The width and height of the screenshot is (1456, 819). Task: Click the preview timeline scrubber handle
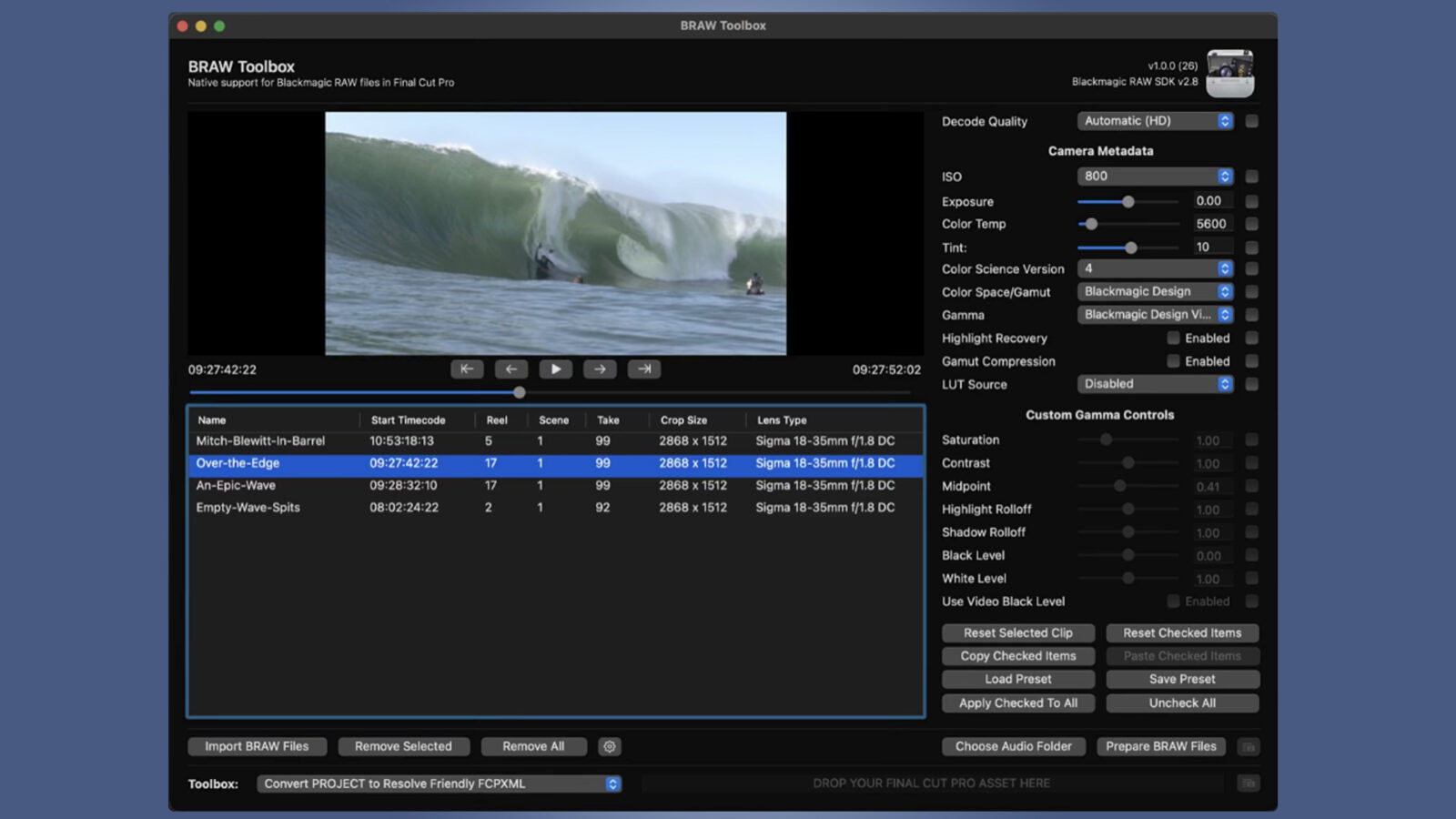520,393
